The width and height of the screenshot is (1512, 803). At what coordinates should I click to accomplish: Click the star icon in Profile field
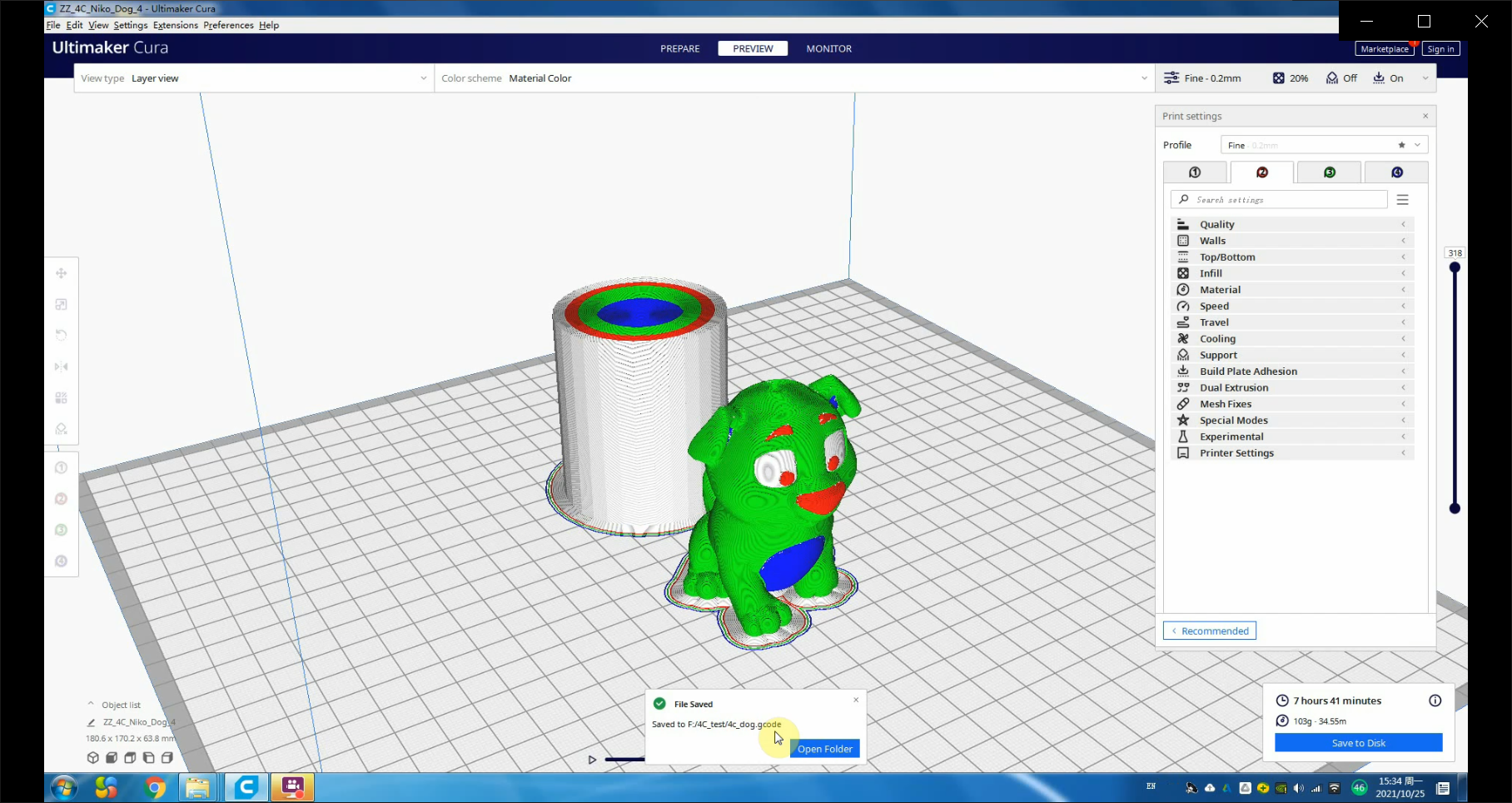(x=1402, y=145)
